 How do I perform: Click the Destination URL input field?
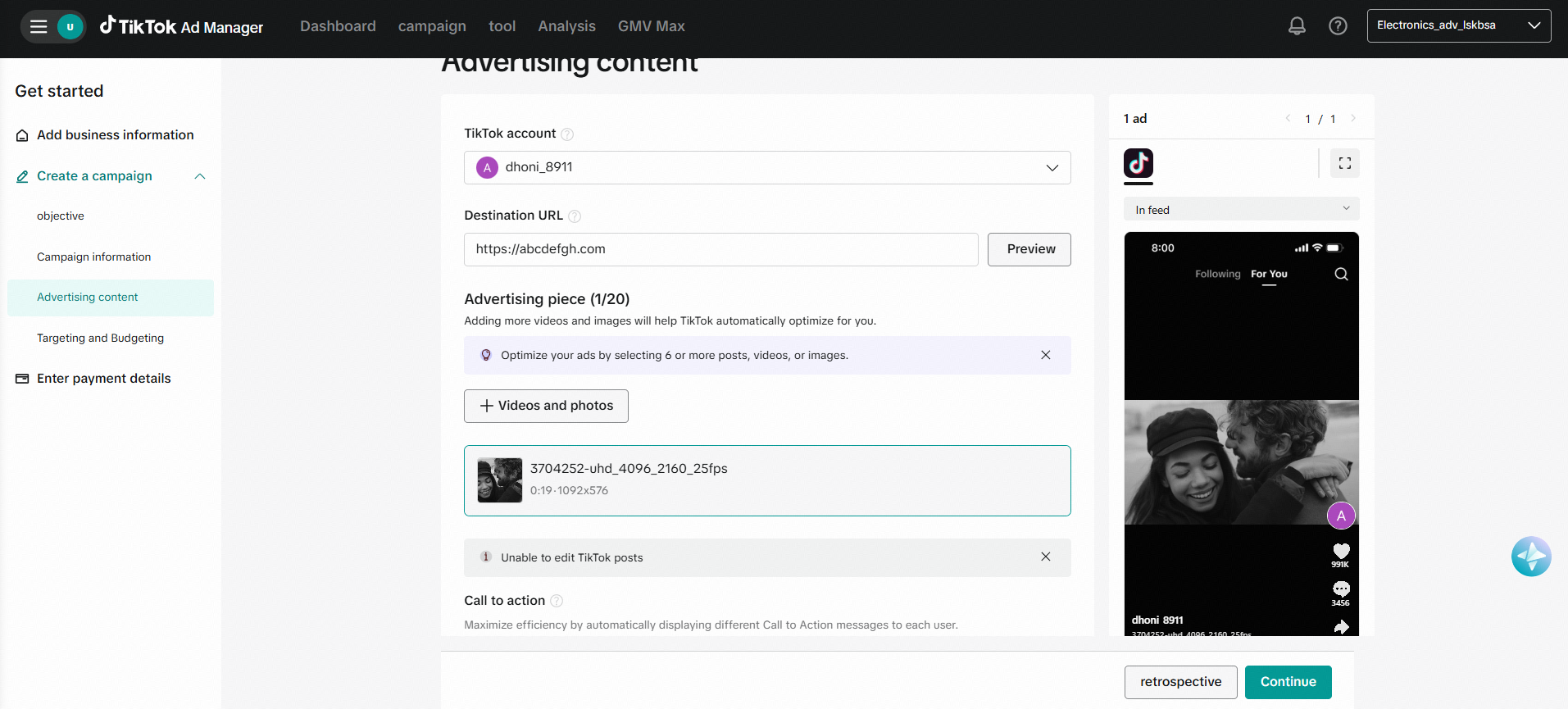720,249
